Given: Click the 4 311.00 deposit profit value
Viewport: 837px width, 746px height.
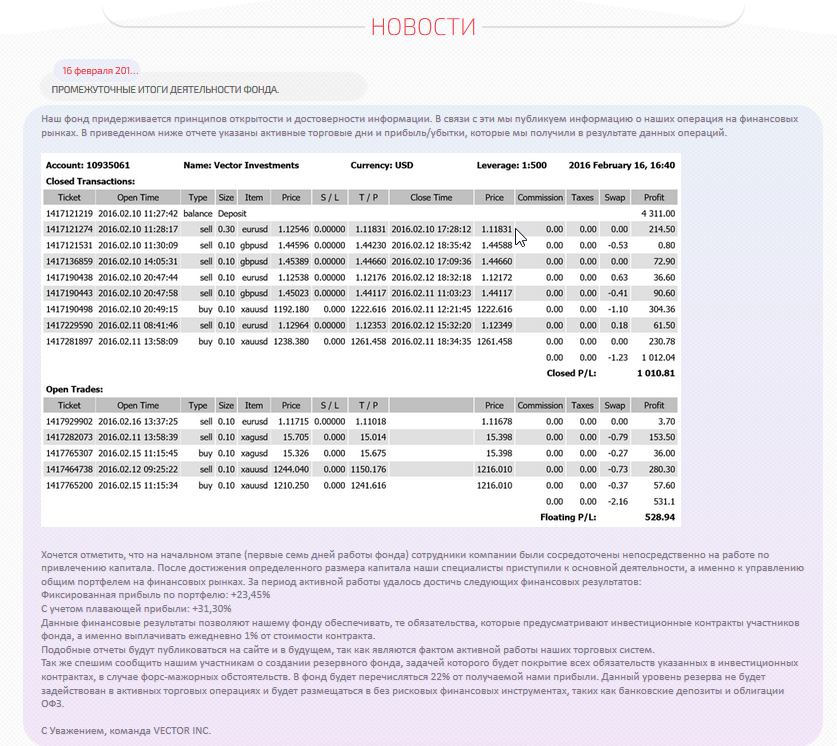Looking at the screenshot, I should pyautogui.click(x=658, y=214).
